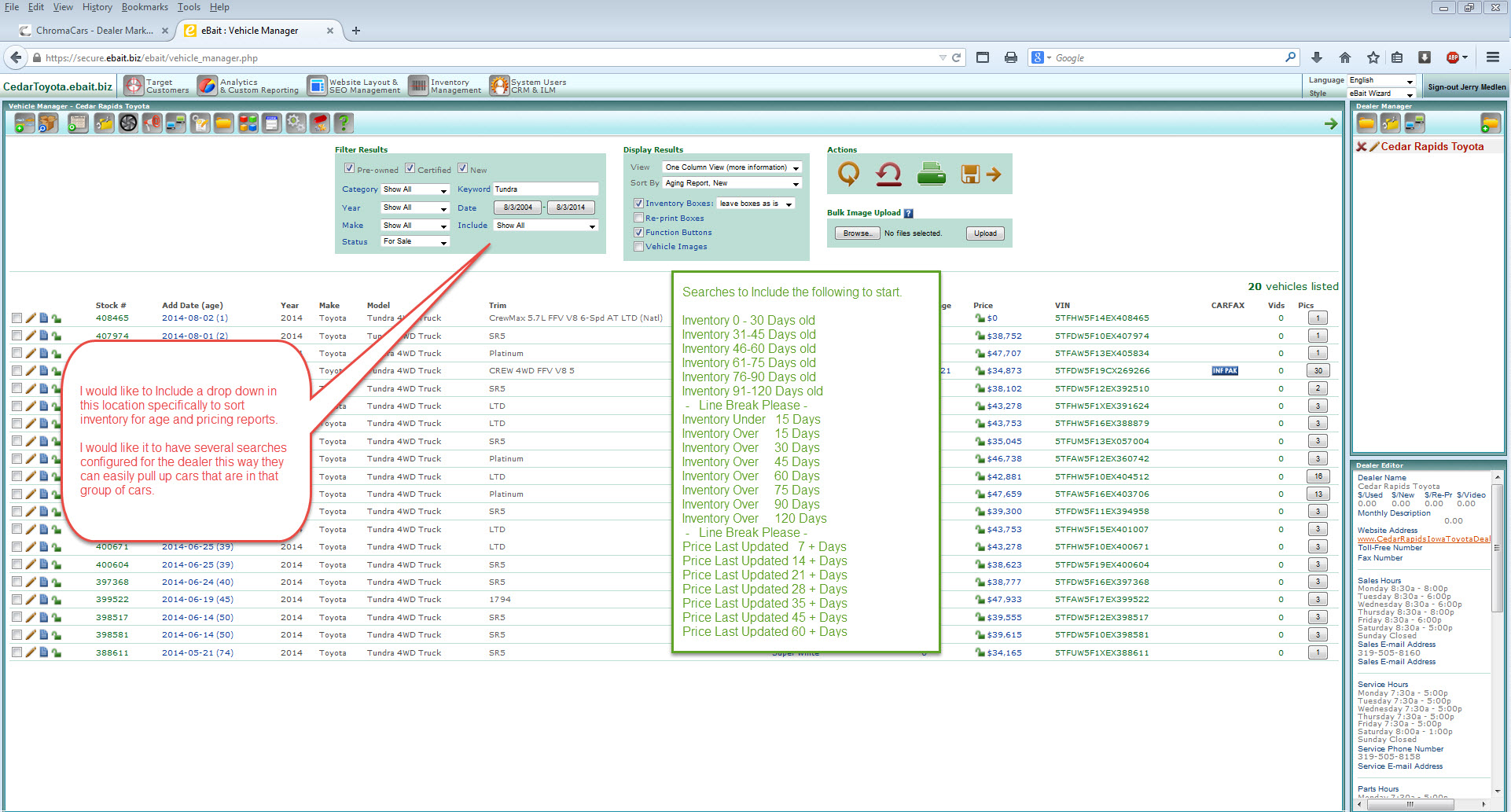Click the orange refresh action icon
This screenshot has width=1511, height=812.
[x=848, y=174]
